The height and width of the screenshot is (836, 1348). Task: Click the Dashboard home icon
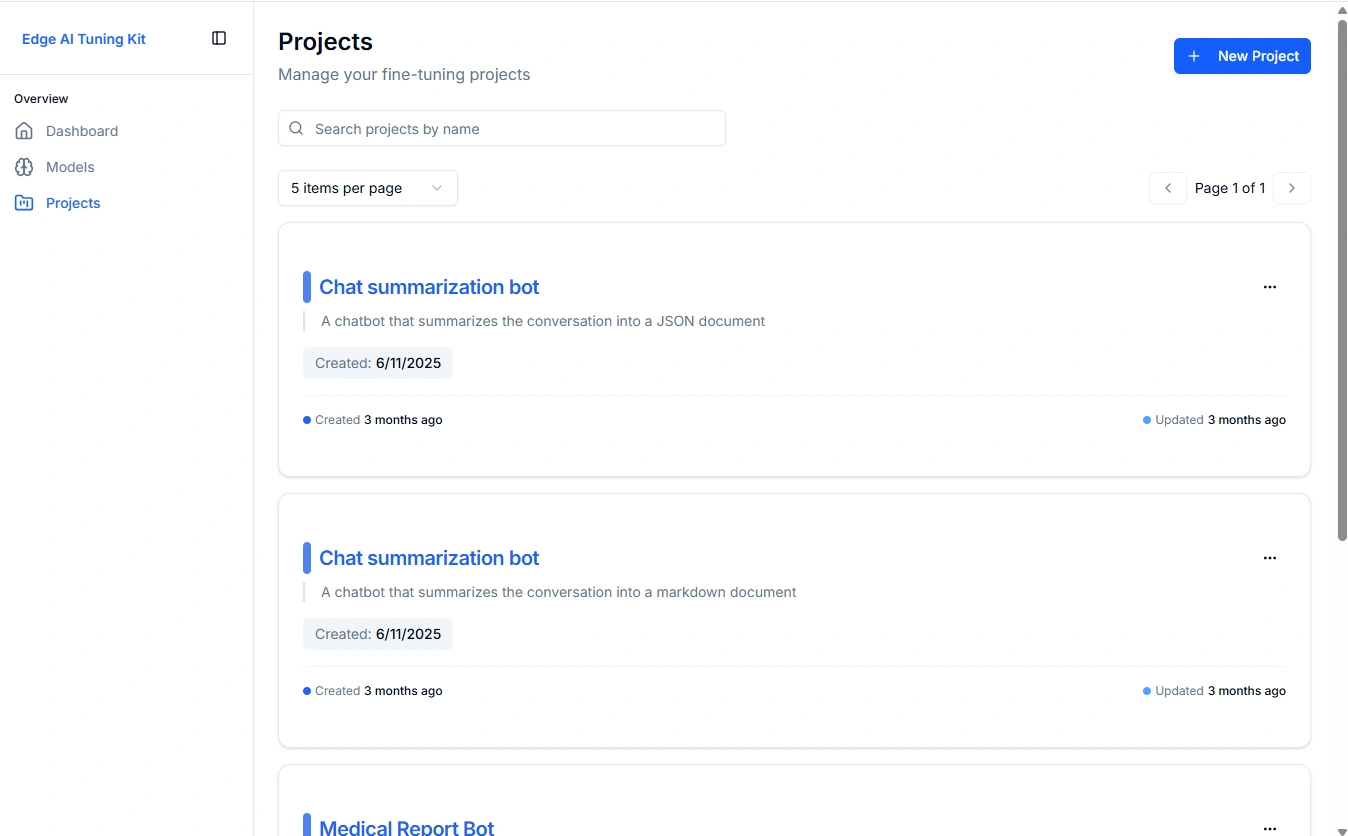24,131
